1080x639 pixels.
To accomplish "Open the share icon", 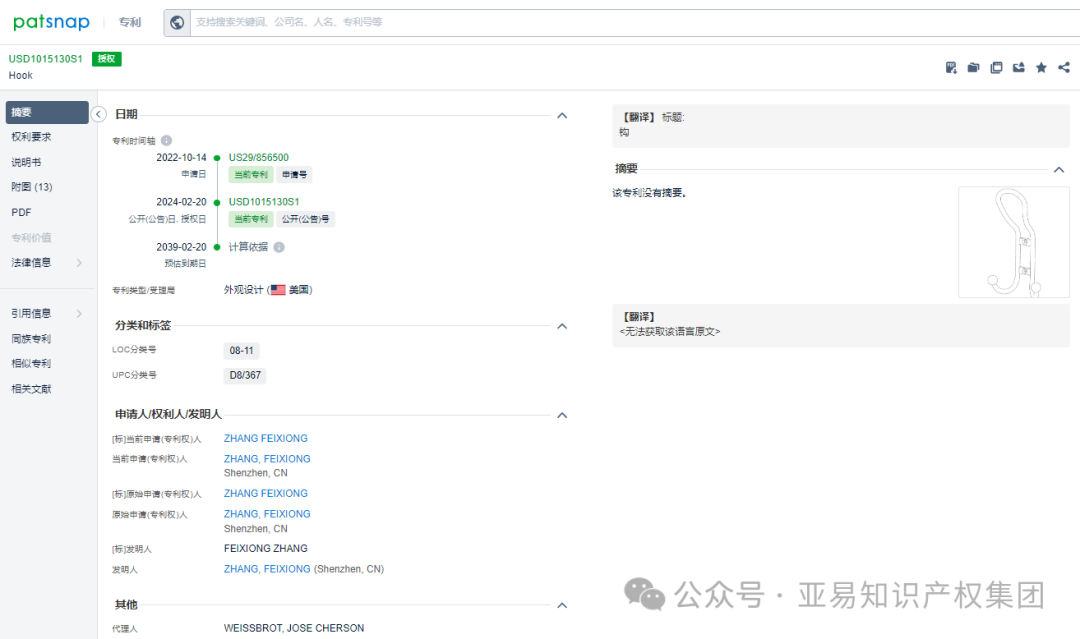I will click(1063, 67).
